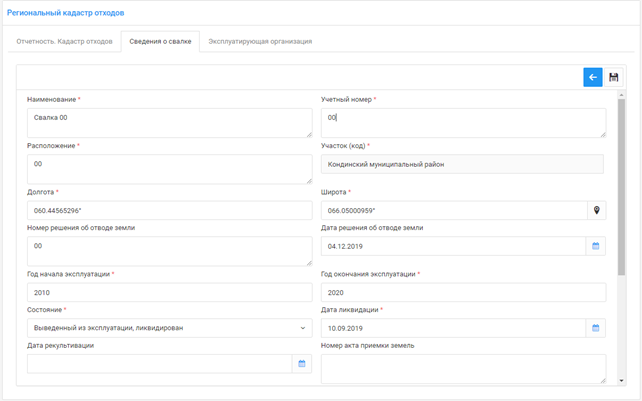
Task: Click the save floppy disk icon
Action: tap(613, 77)
